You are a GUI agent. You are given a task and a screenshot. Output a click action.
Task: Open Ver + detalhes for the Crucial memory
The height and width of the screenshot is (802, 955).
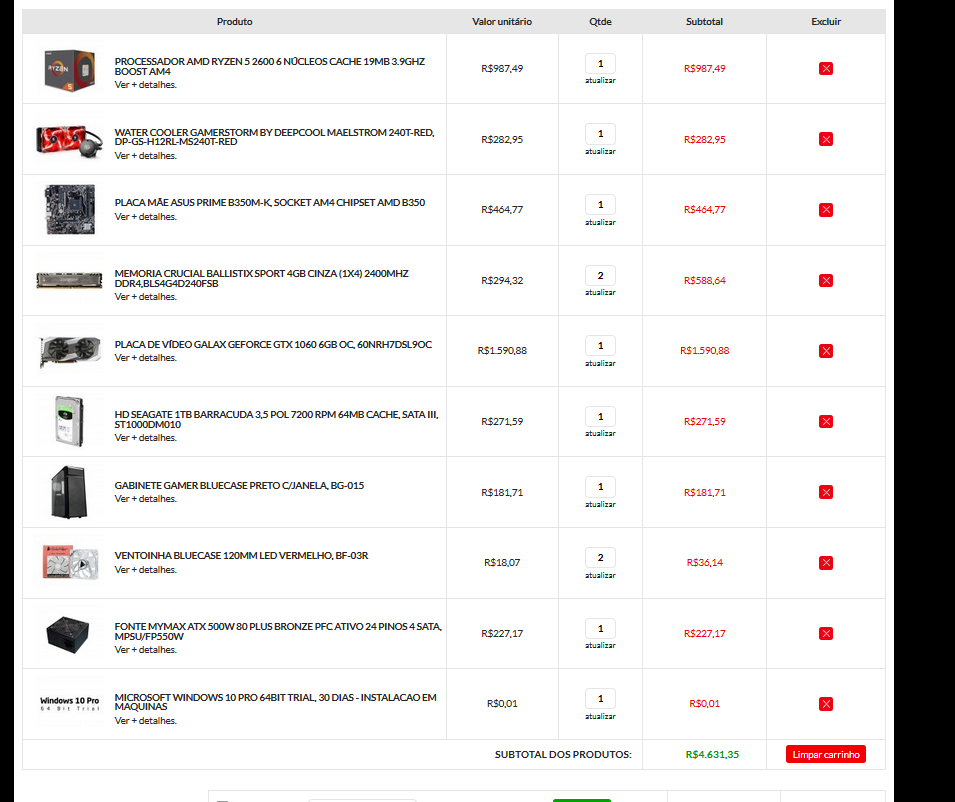tap(146, 297)
